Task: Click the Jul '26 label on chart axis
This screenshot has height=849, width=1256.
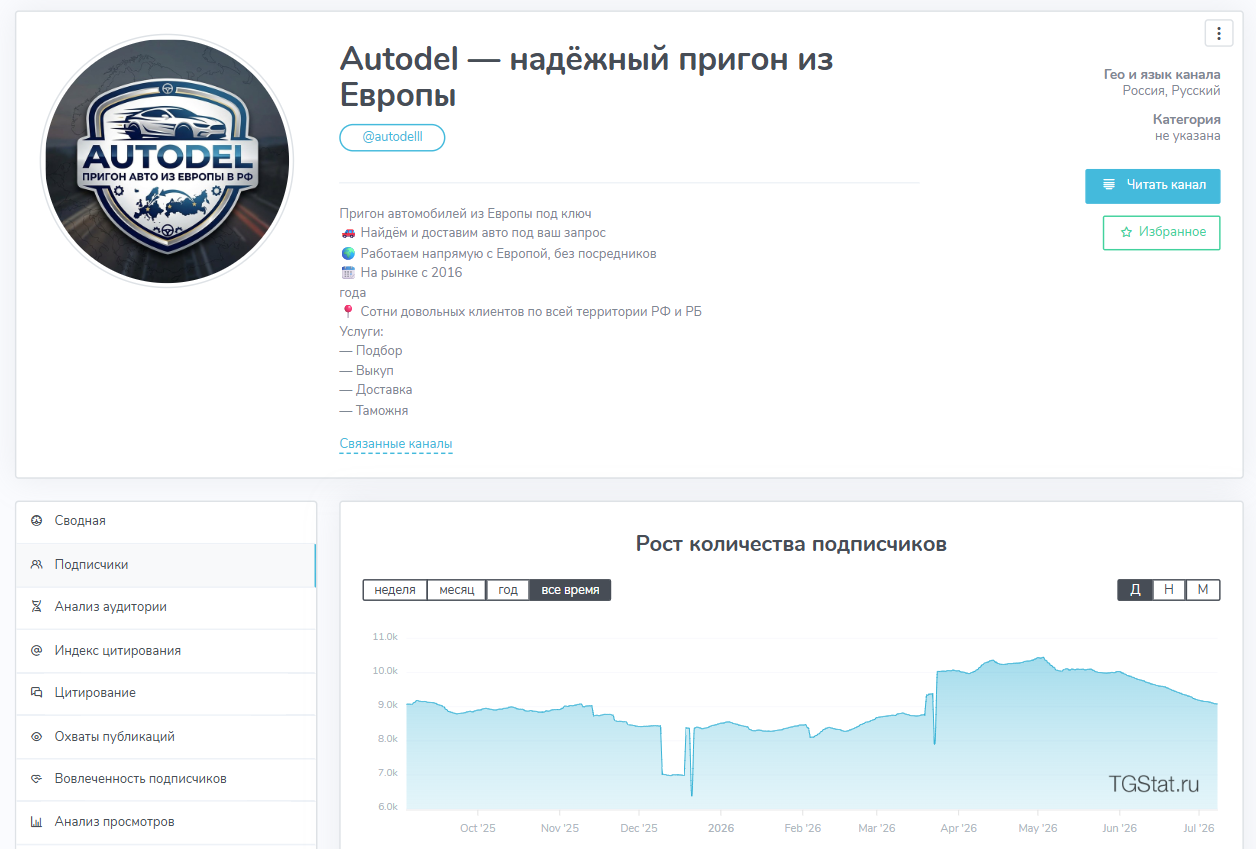Action: [x=1199, y=828]
